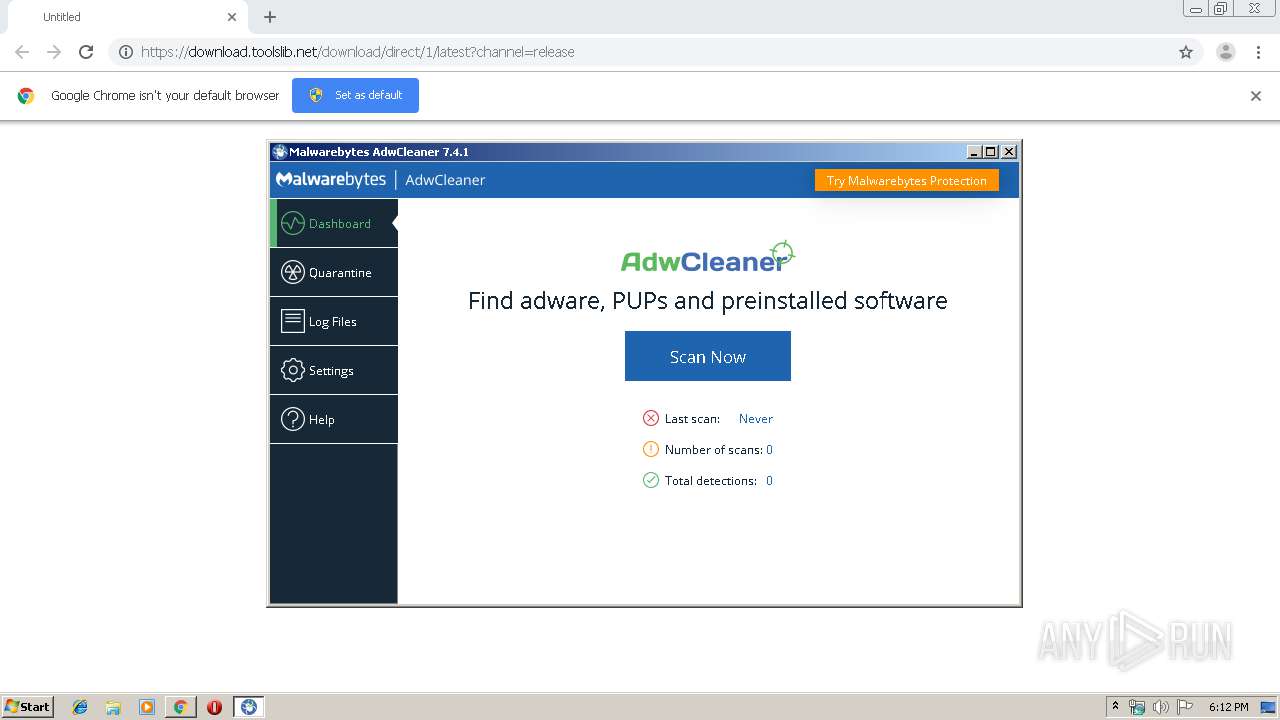Switch to AdwCleaner taskbar button

(249, 707)
